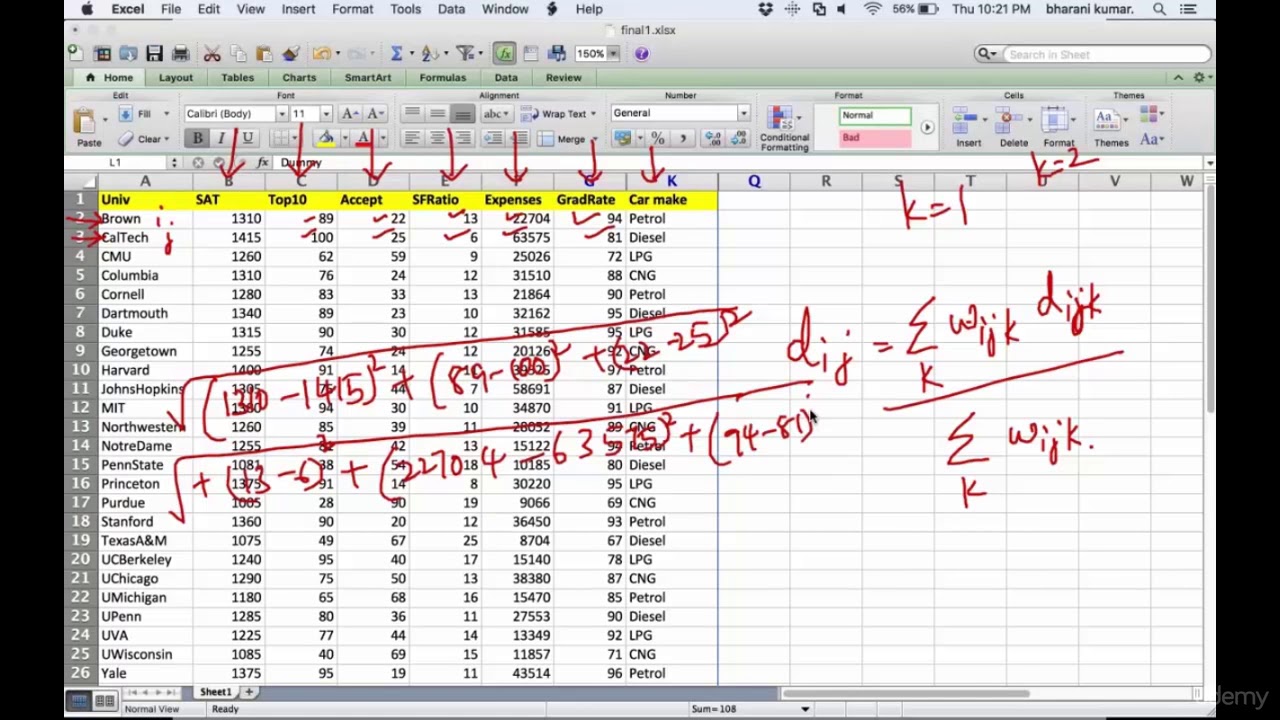Open the Insert menu in menu bar

click(x=298, y=9)
